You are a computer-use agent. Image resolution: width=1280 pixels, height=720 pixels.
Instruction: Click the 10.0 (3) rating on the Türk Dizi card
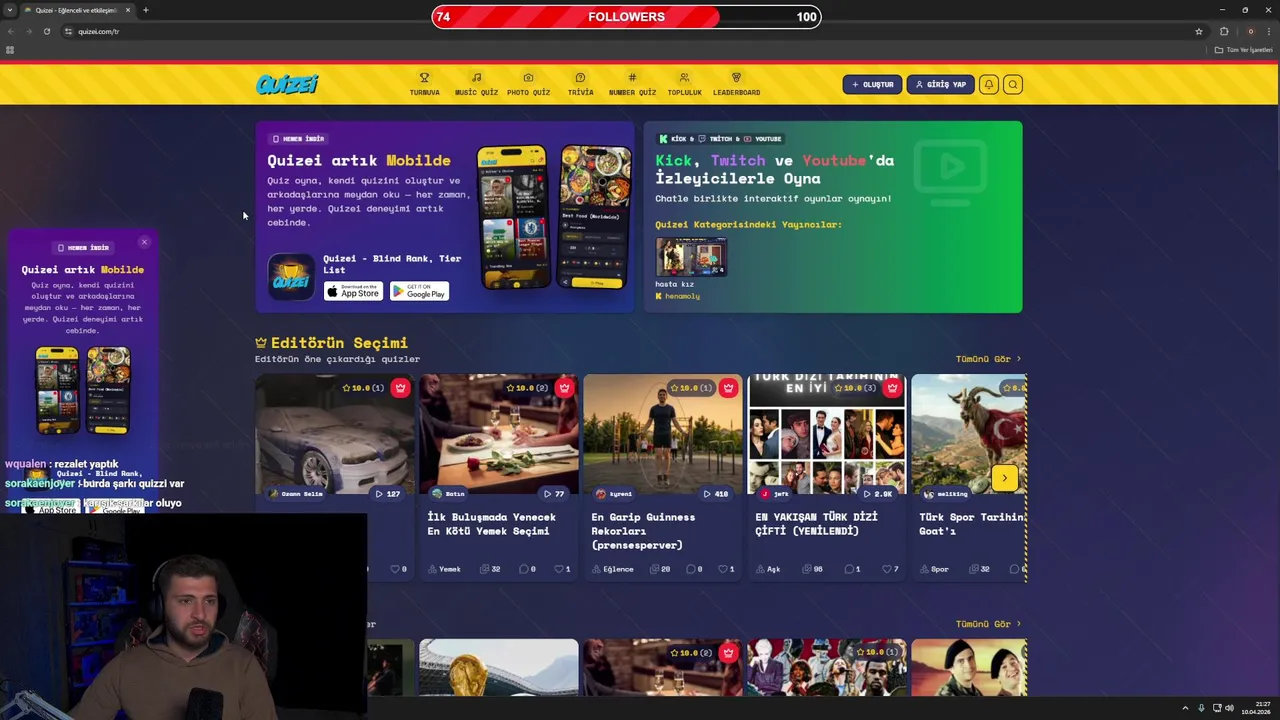(855, 388)
